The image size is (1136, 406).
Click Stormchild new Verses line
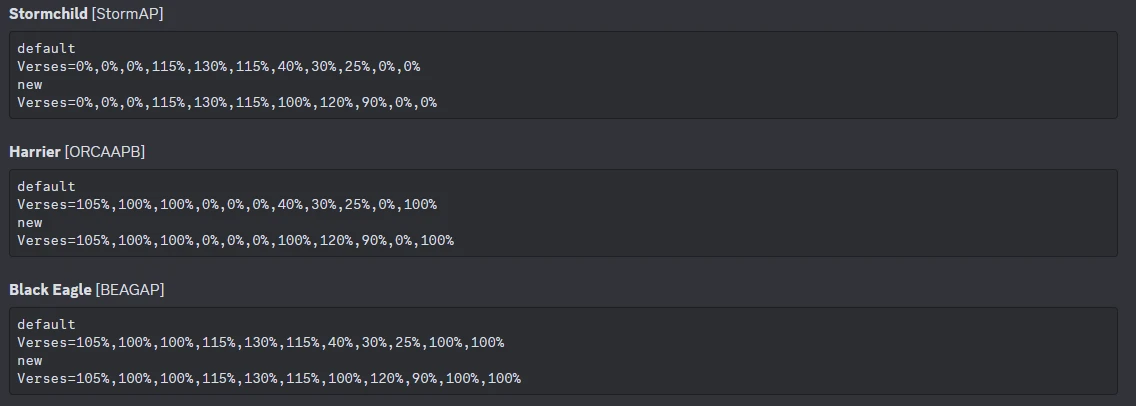[x=226, y=102]
